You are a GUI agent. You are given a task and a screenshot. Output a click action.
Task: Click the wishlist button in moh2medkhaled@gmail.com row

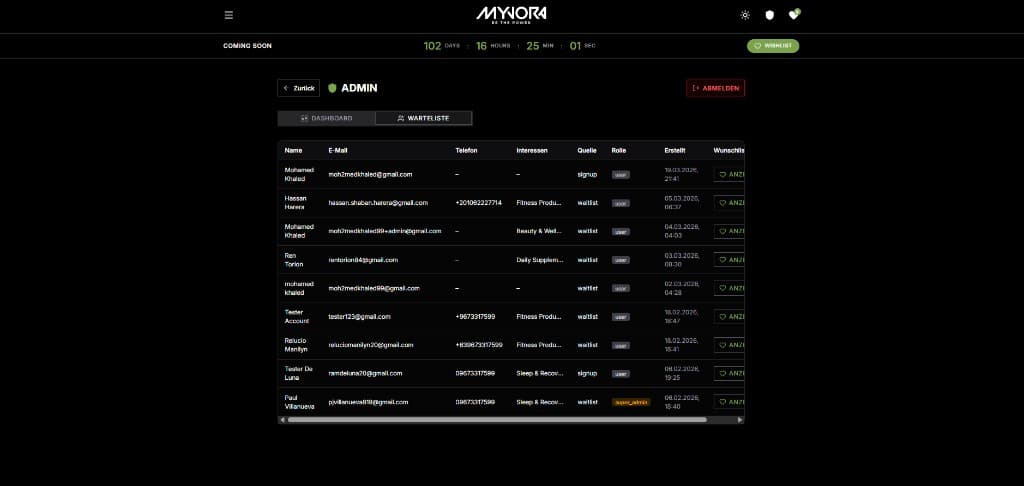tap(729, 174)
